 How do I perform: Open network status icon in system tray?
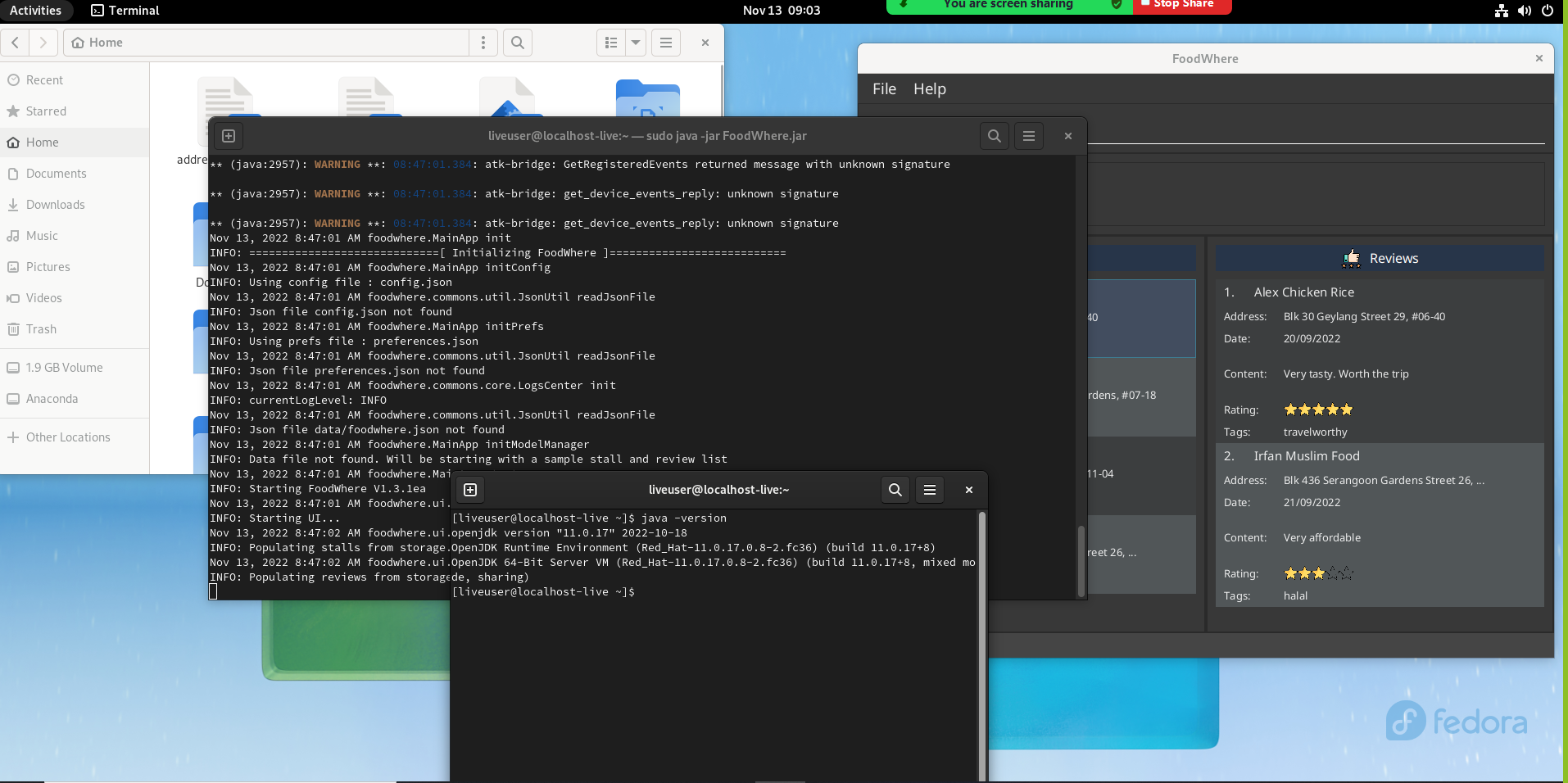coord(1501,11)
